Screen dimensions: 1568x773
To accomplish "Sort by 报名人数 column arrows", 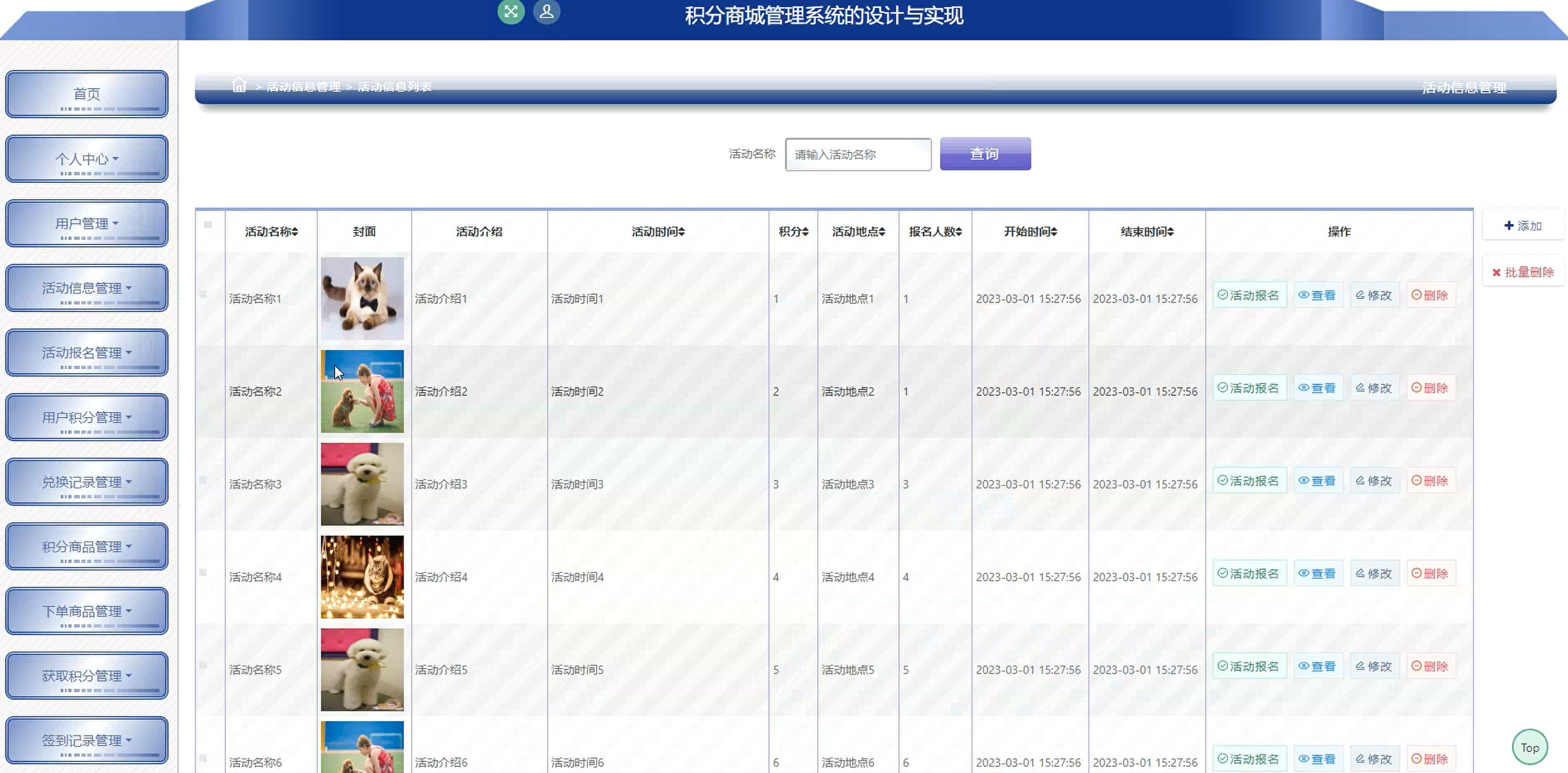I will (959, 232).
